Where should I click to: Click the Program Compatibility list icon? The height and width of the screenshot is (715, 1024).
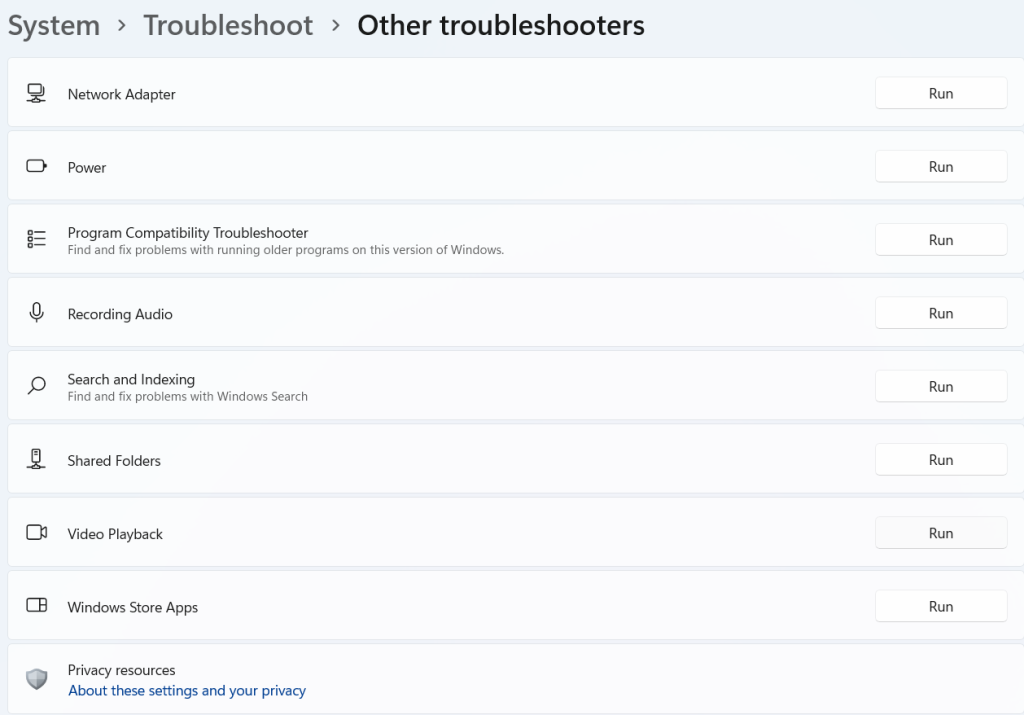tap(37, 239)
